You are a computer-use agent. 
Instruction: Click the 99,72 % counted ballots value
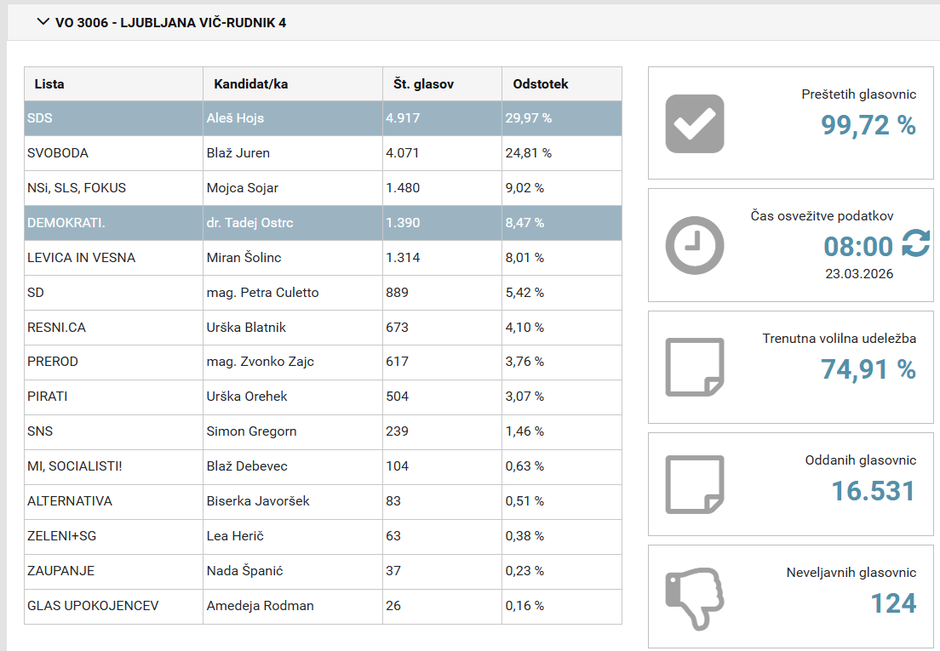pos(868,125)
